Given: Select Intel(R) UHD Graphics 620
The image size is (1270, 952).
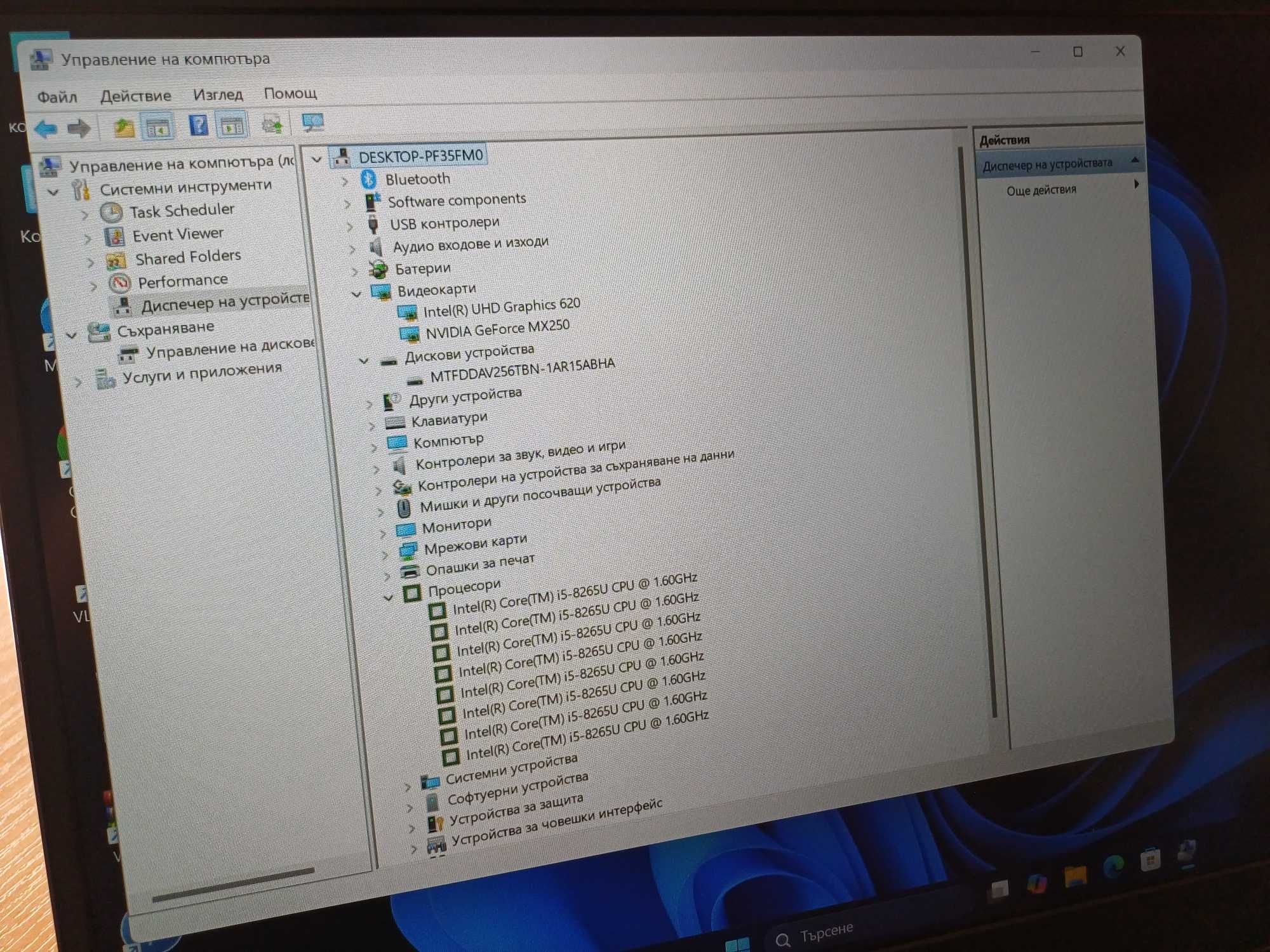Looking at the screenshot, I should tap(502, 308).
